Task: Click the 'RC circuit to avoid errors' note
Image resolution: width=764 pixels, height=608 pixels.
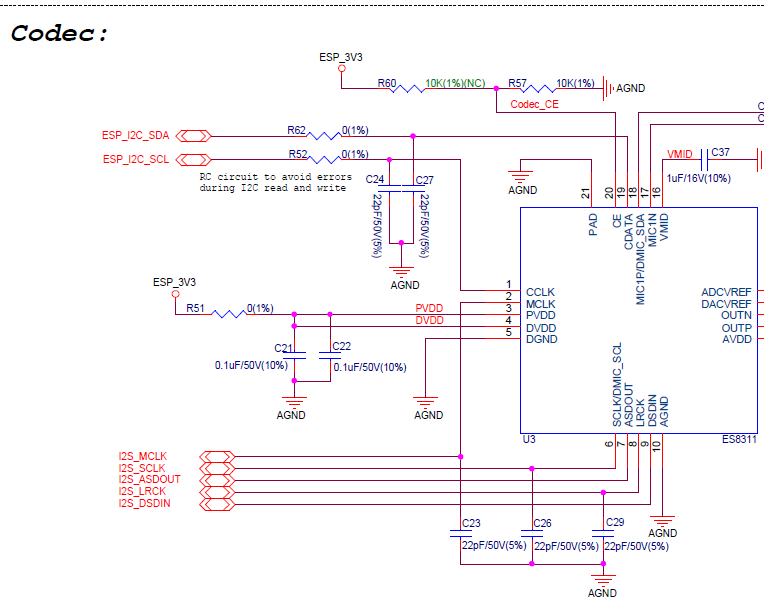Action: point(275,182)
